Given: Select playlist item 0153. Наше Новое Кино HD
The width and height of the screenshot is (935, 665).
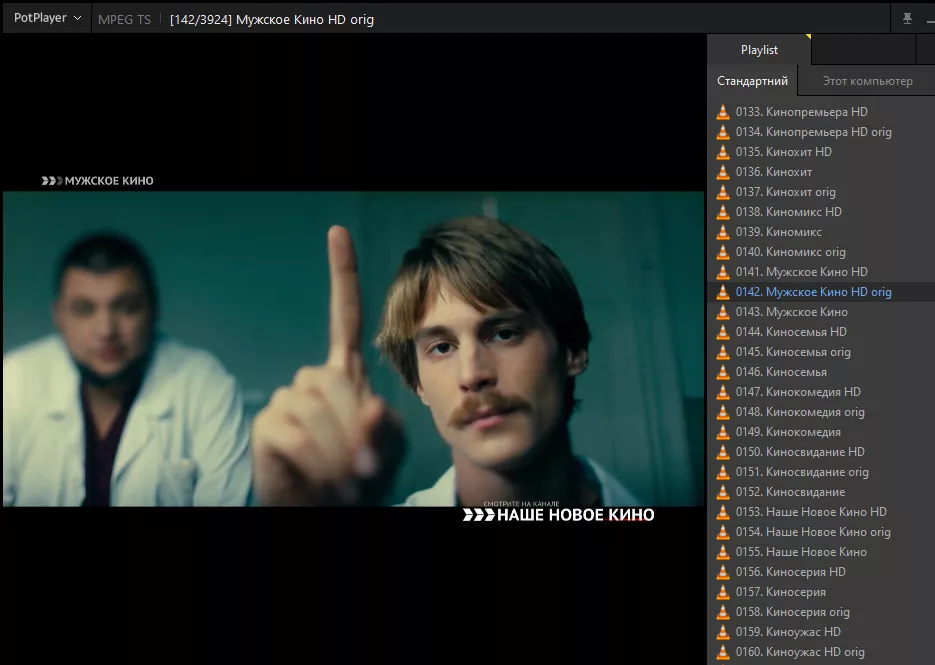Looking at the screenshot, I should (821, 512).
